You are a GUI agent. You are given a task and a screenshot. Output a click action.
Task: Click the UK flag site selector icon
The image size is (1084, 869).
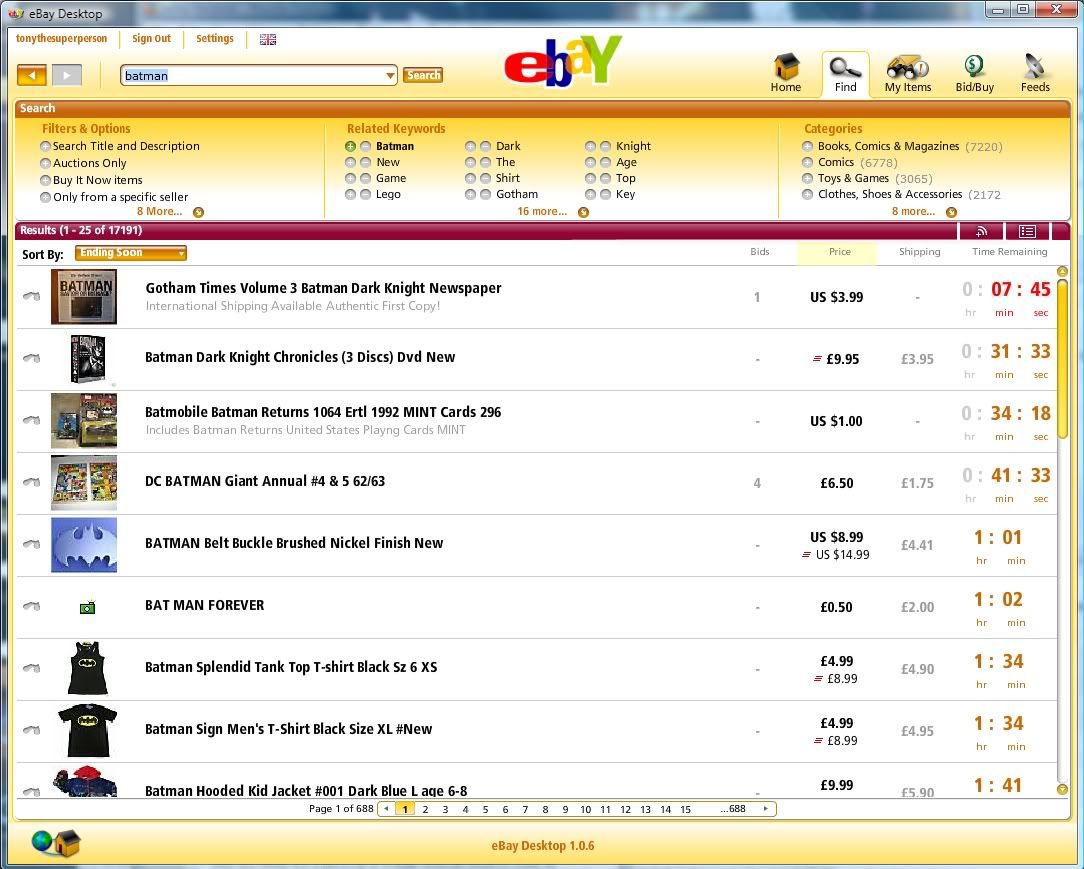[x=268, y=39]
